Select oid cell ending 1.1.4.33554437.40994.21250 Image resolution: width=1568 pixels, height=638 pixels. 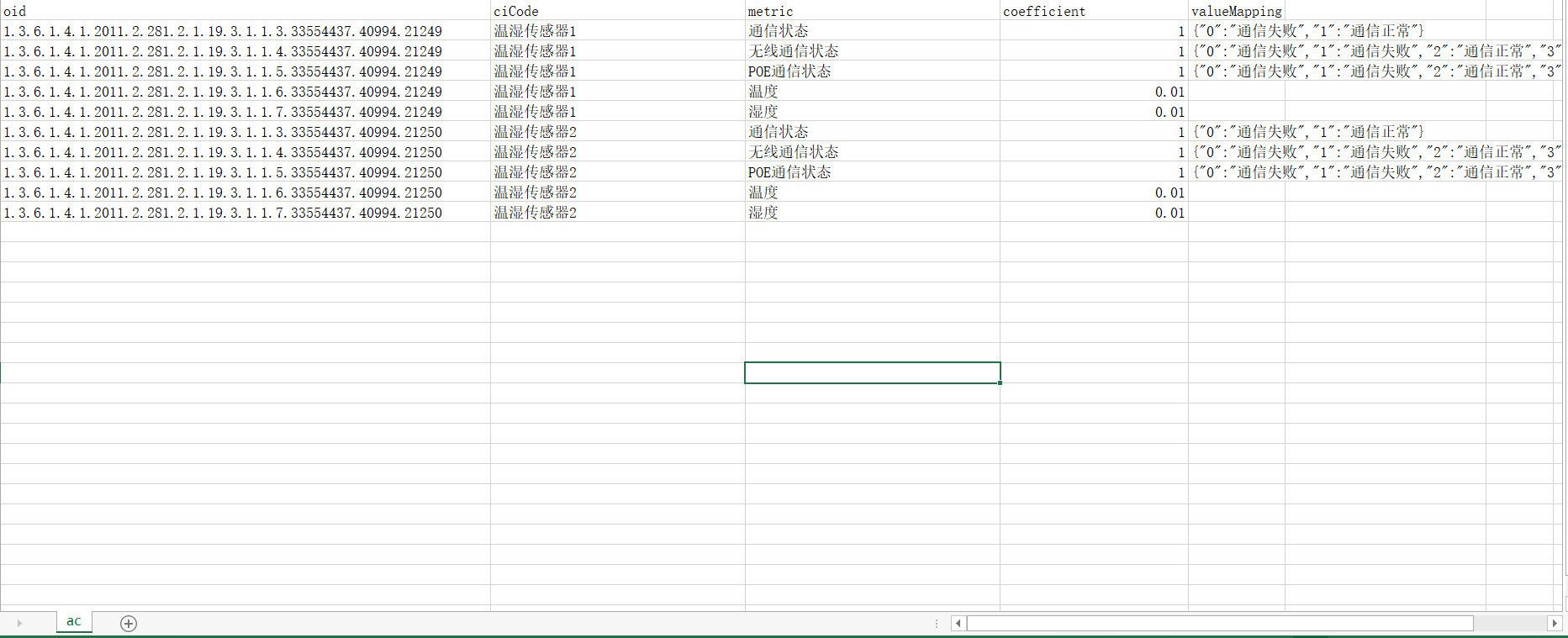click(x=245, y=152)
